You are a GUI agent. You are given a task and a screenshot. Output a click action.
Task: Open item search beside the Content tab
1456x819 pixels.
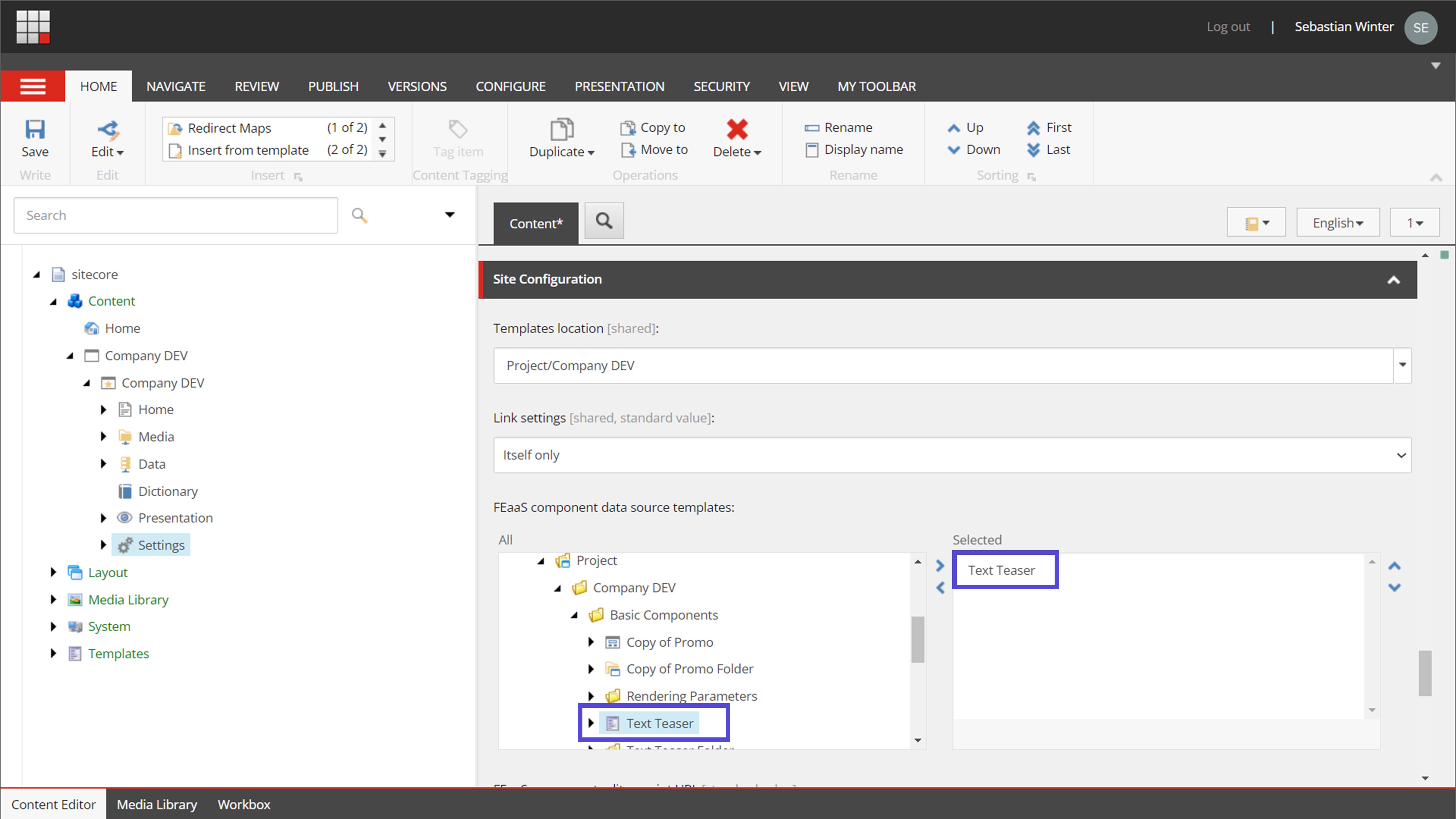[x=604, y=220]
